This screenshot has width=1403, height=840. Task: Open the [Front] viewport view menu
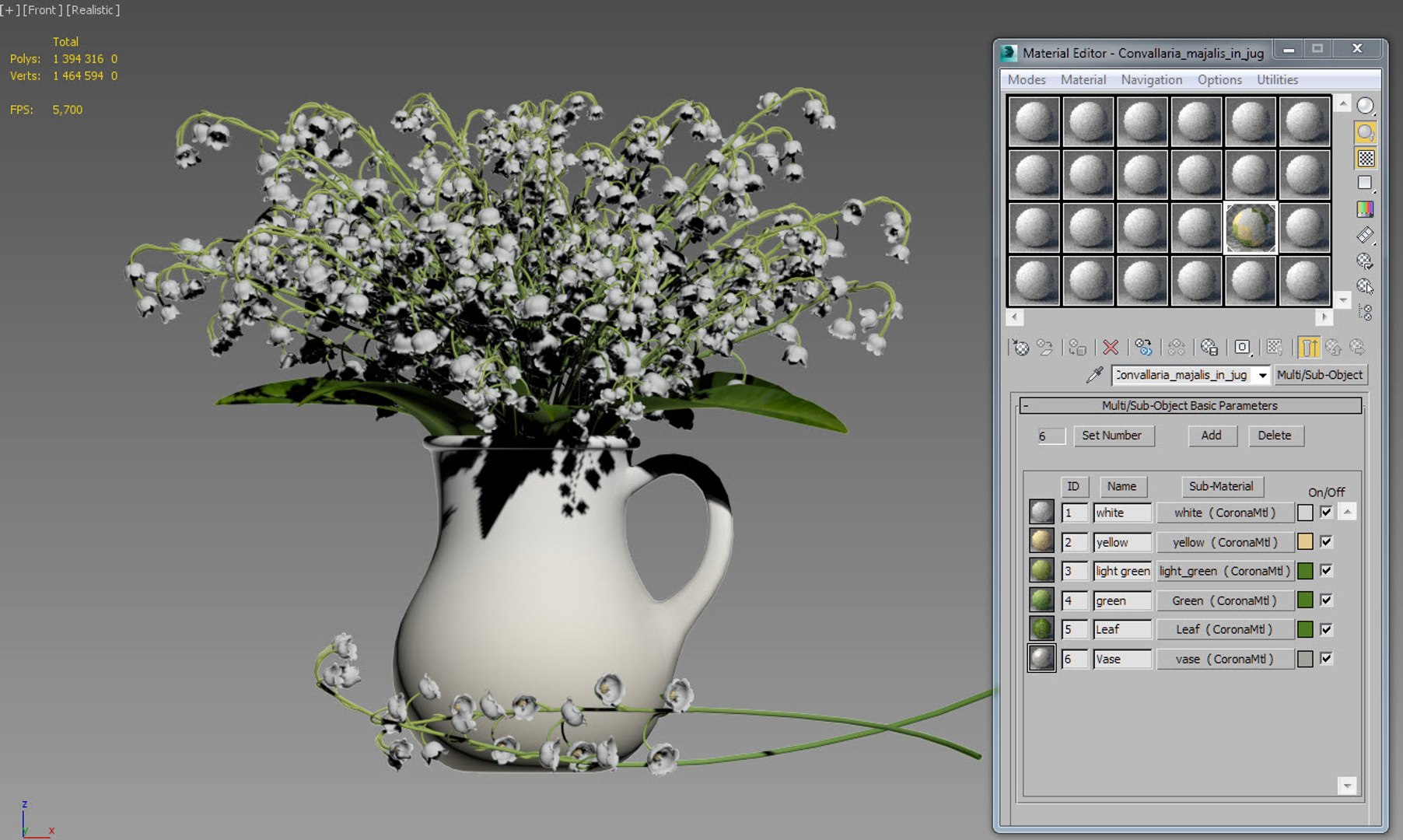pyautogui.click(x=44, y=10)
